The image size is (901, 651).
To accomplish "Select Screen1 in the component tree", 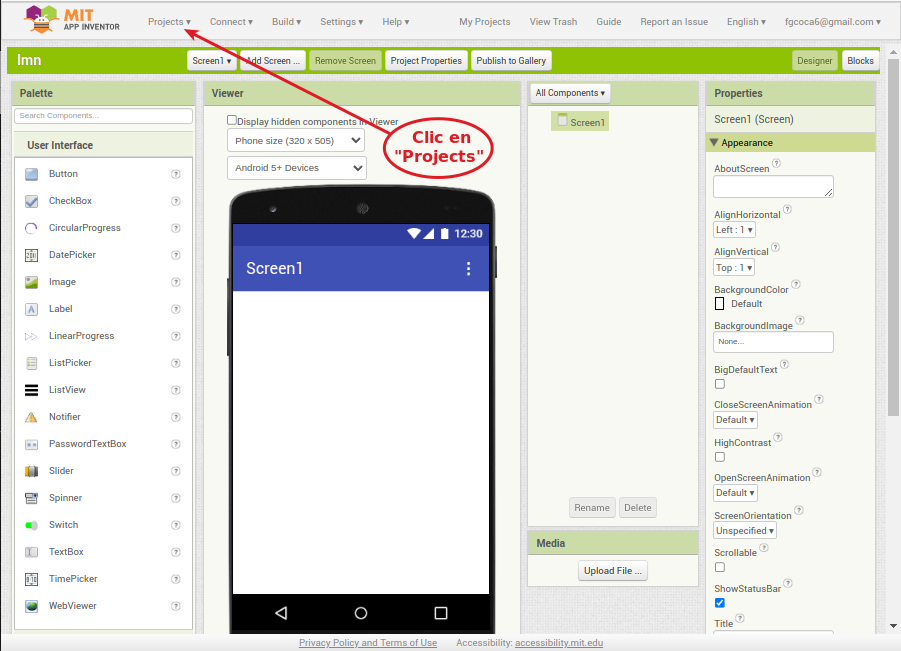I will tap(580, 122).
